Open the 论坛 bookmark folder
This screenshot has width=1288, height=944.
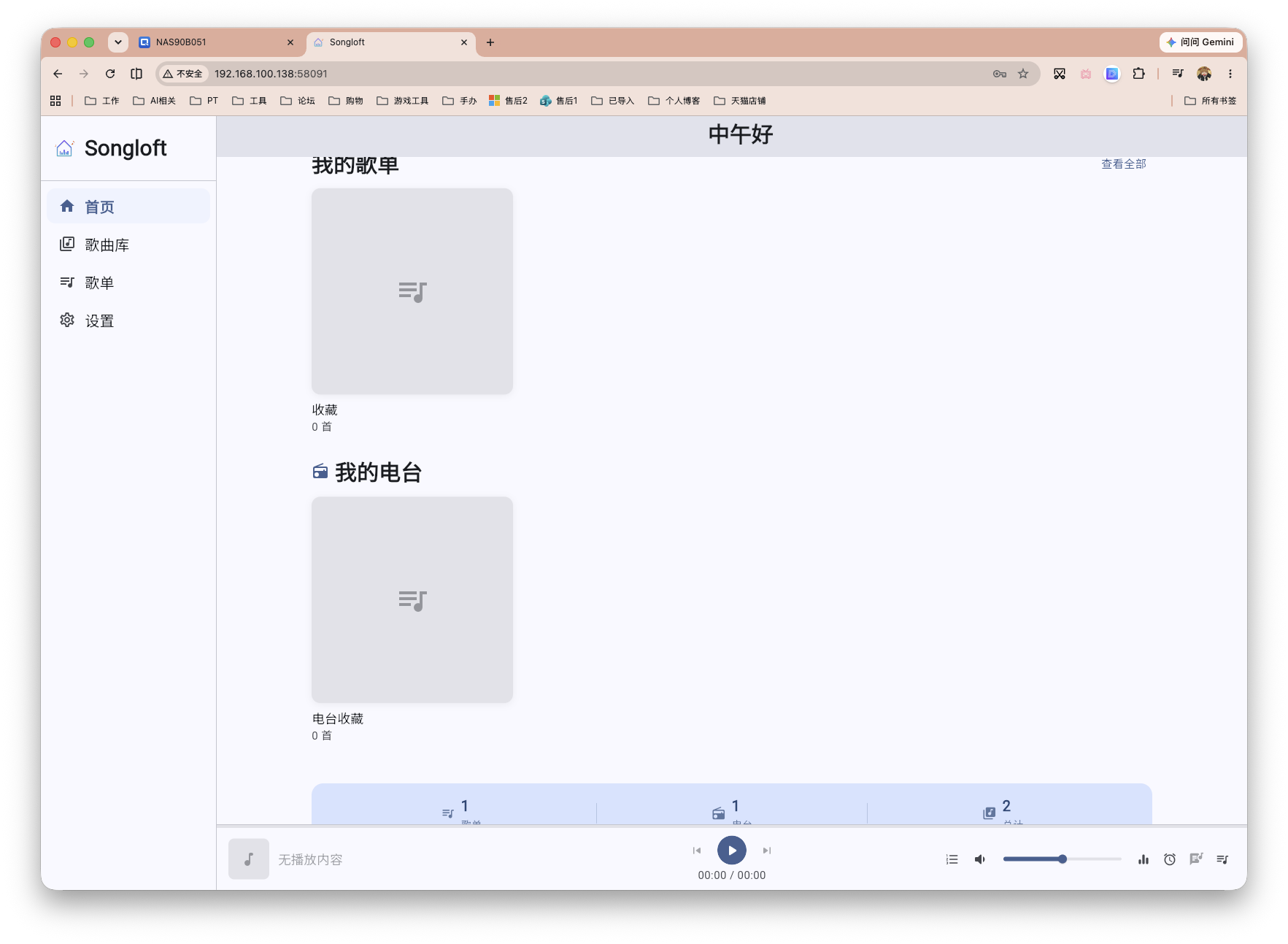click(x=298, y=101)
